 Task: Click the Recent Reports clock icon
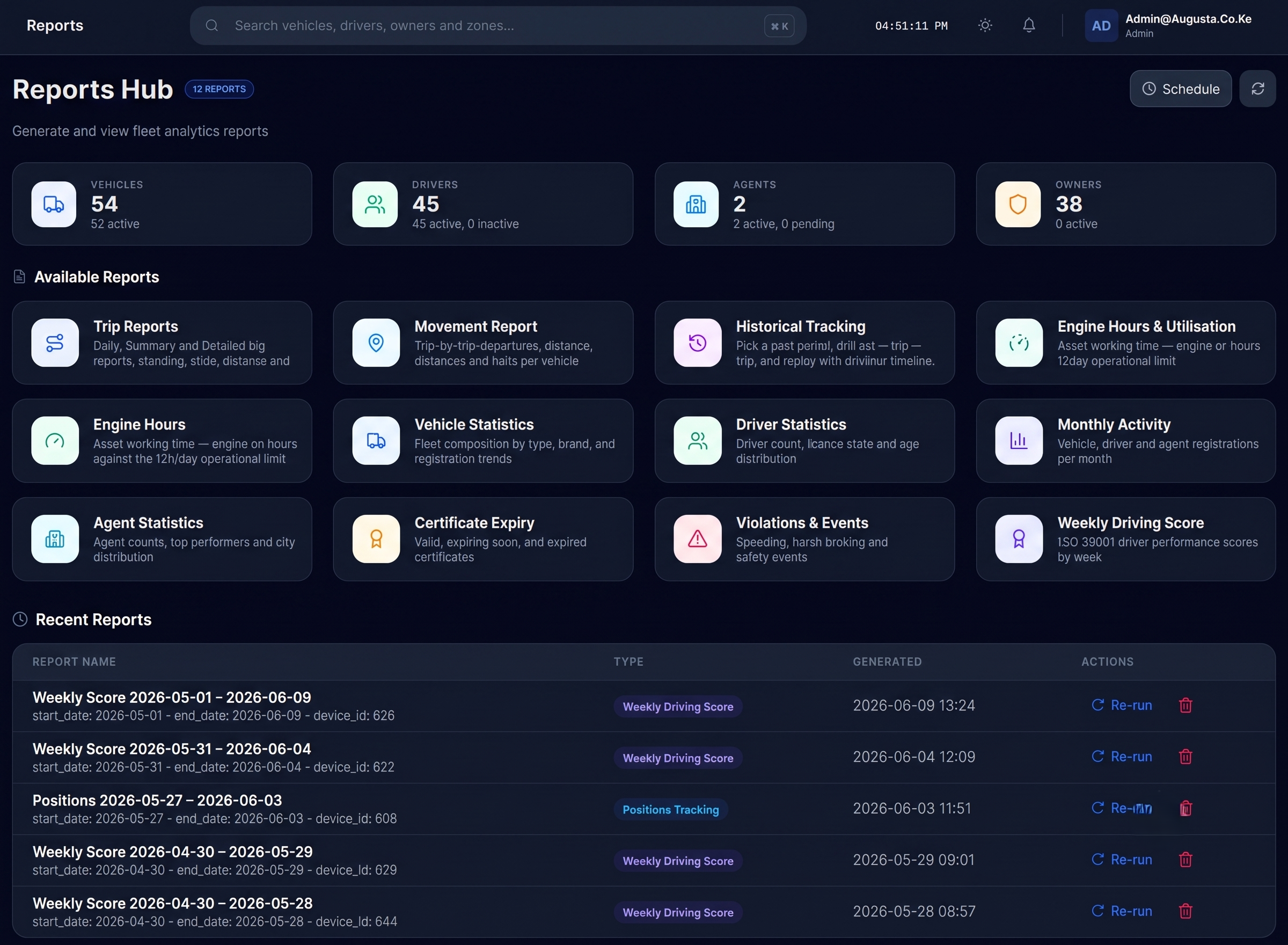click(x=20, y=620)
